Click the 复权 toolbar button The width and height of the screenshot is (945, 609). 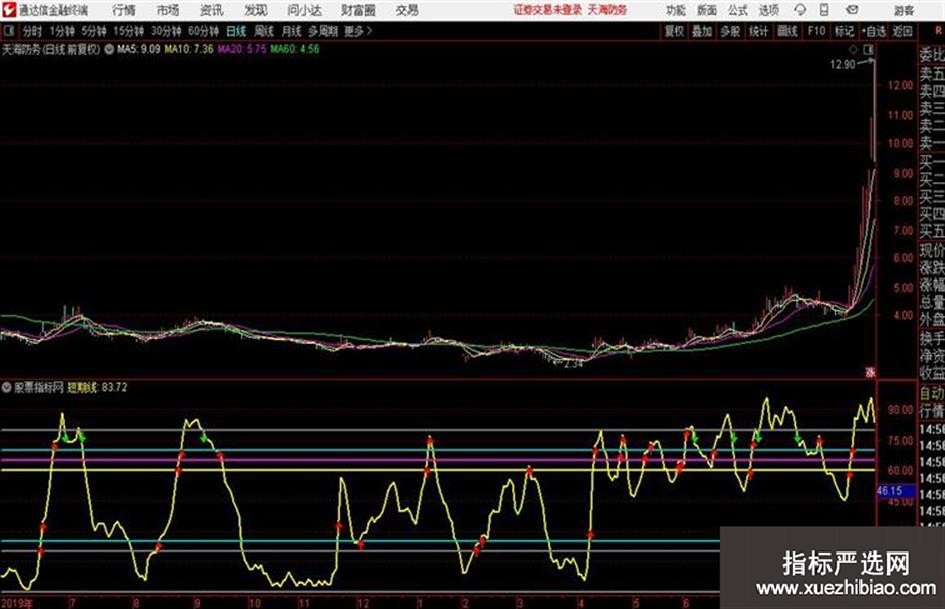(x=674, y=31)
